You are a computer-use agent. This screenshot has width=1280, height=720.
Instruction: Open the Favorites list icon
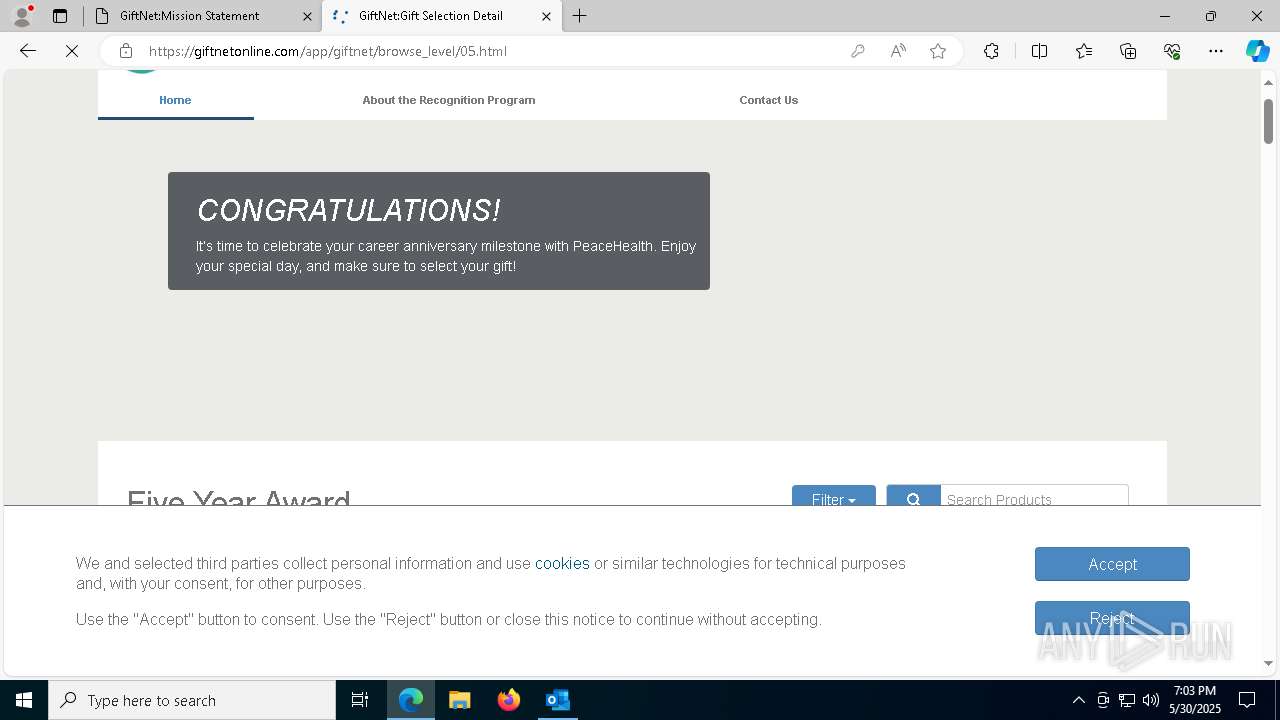[1084, 51]
